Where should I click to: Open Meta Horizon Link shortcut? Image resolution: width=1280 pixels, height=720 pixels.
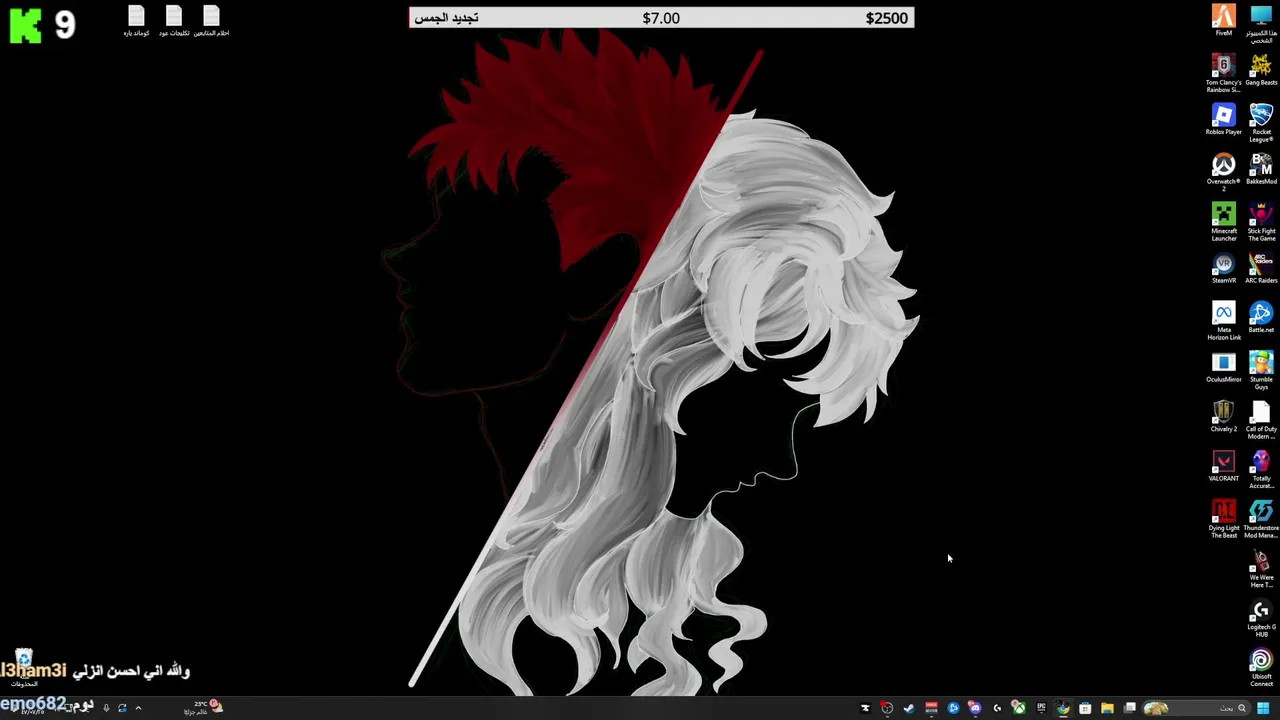[x=1223, y=321]
